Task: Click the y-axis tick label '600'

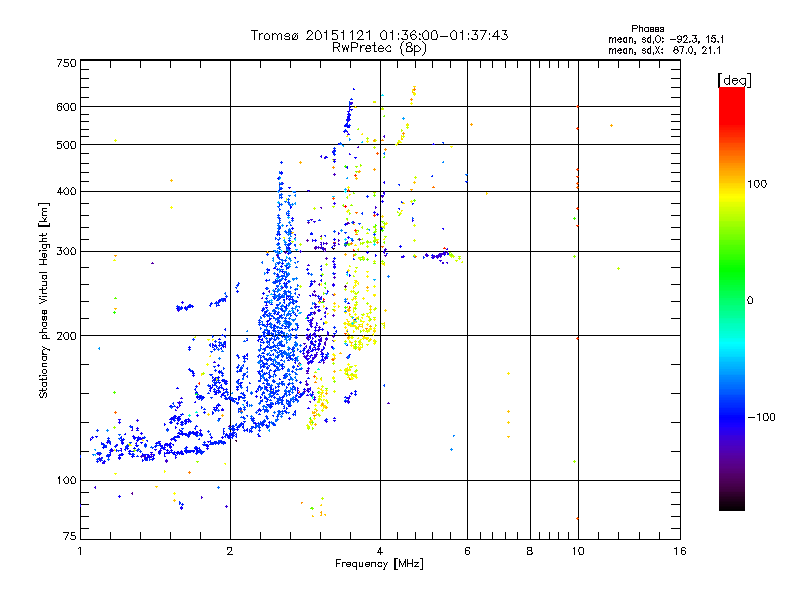Action: coord(67,107)
